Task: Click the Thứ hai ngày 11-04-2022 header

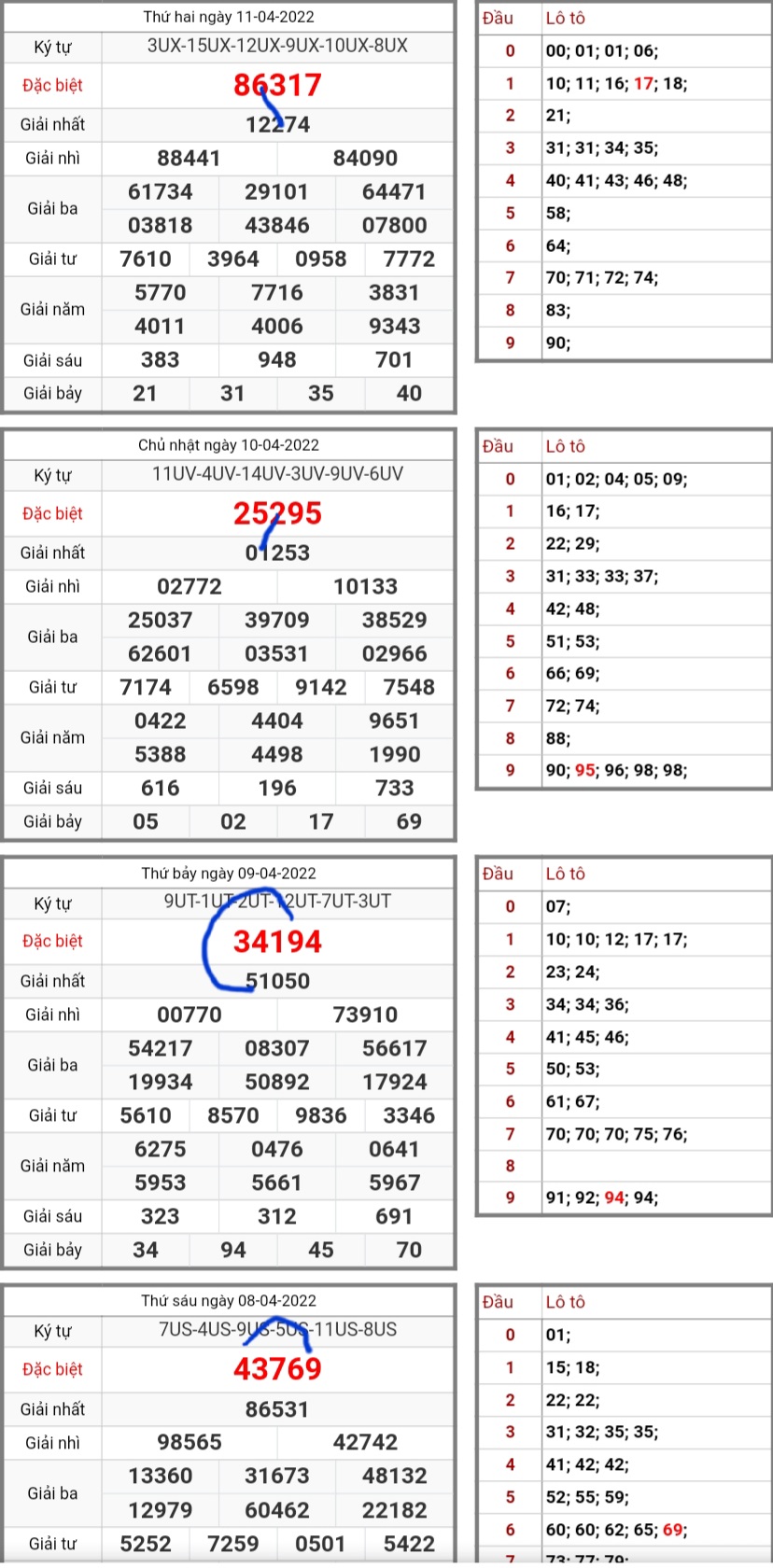Action: 229,17
